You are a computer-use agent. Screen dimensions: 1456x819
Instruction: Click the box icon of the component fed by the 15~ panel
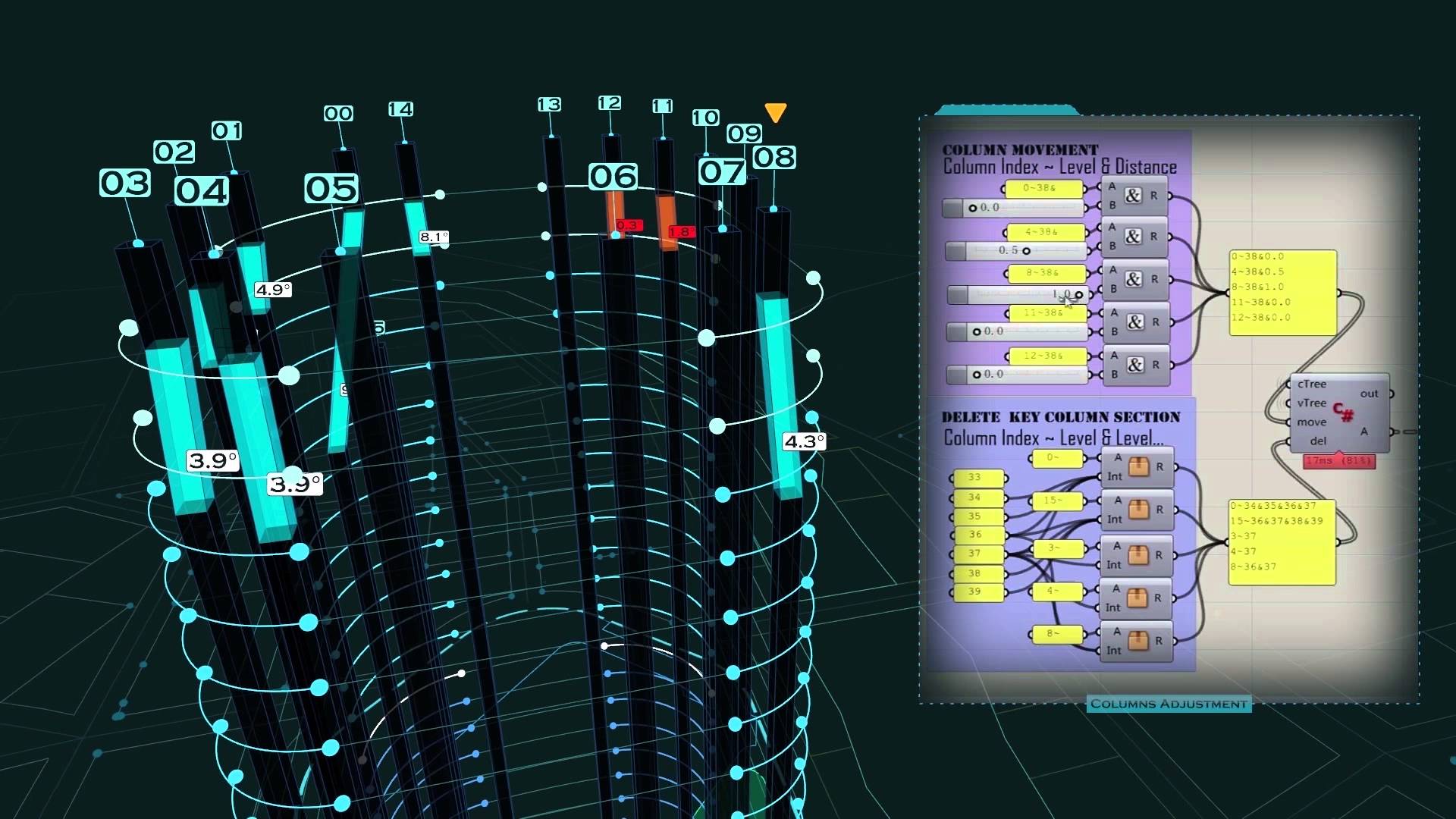(1137, 510)
